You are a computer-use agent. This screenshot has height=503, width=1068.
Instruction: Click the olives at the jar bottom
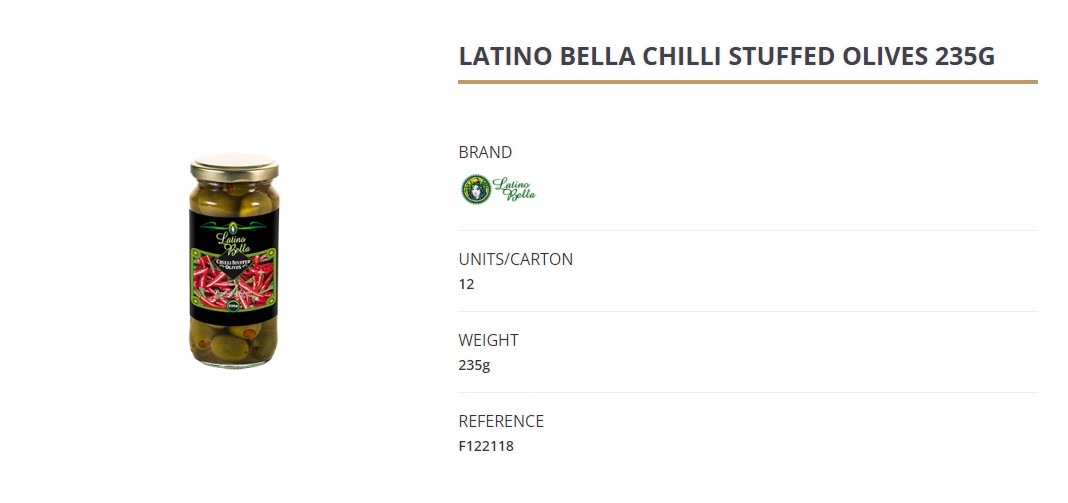pos(234,344)
